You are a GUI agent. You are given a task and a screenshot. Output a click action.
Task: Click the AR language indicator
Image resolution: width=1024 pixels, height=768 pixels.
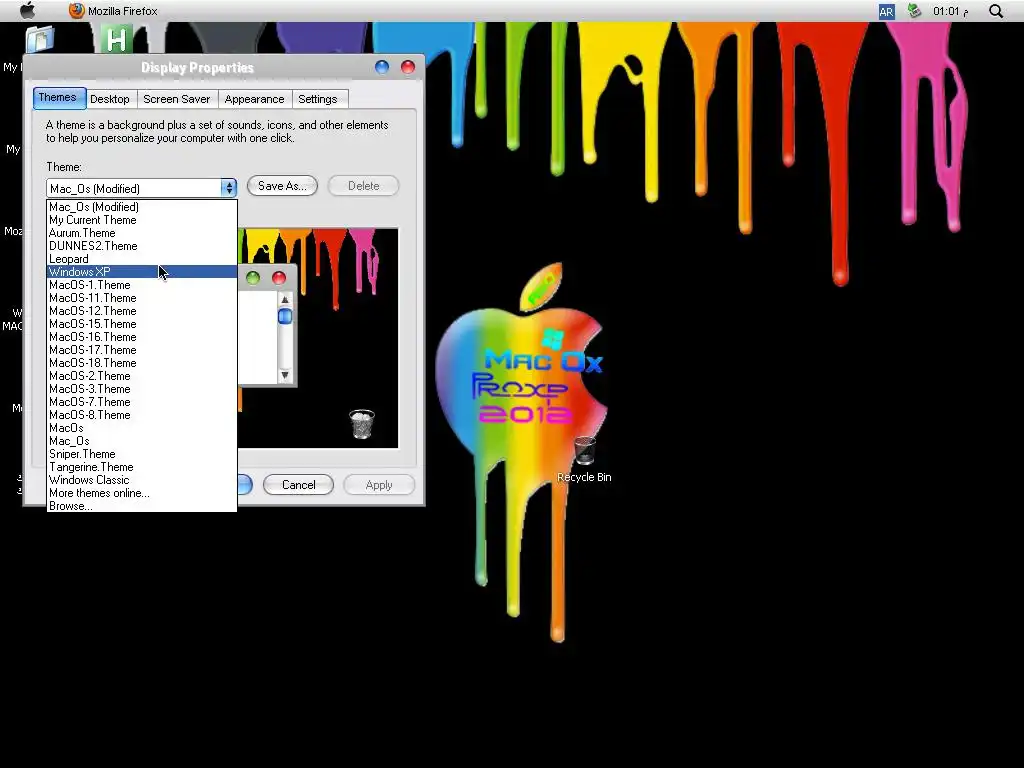pyautogui.click(x=886, y=11)
